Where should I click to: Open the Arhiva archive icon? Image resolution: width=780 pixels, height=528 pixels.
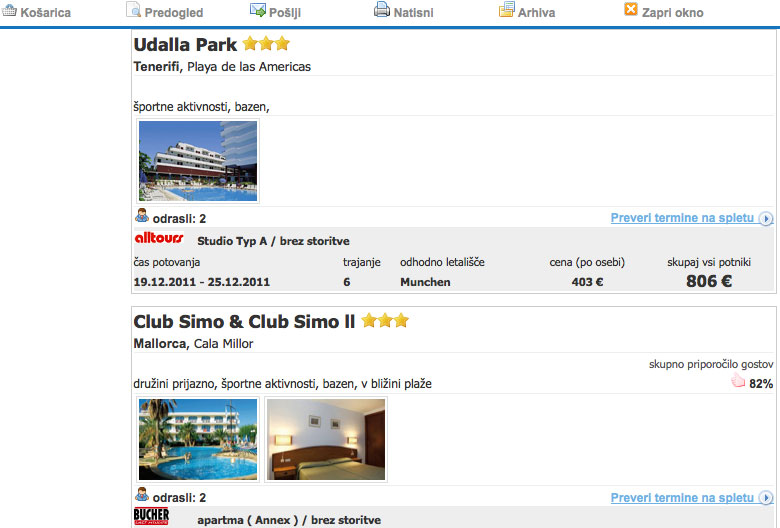click(x=506, y=9)
